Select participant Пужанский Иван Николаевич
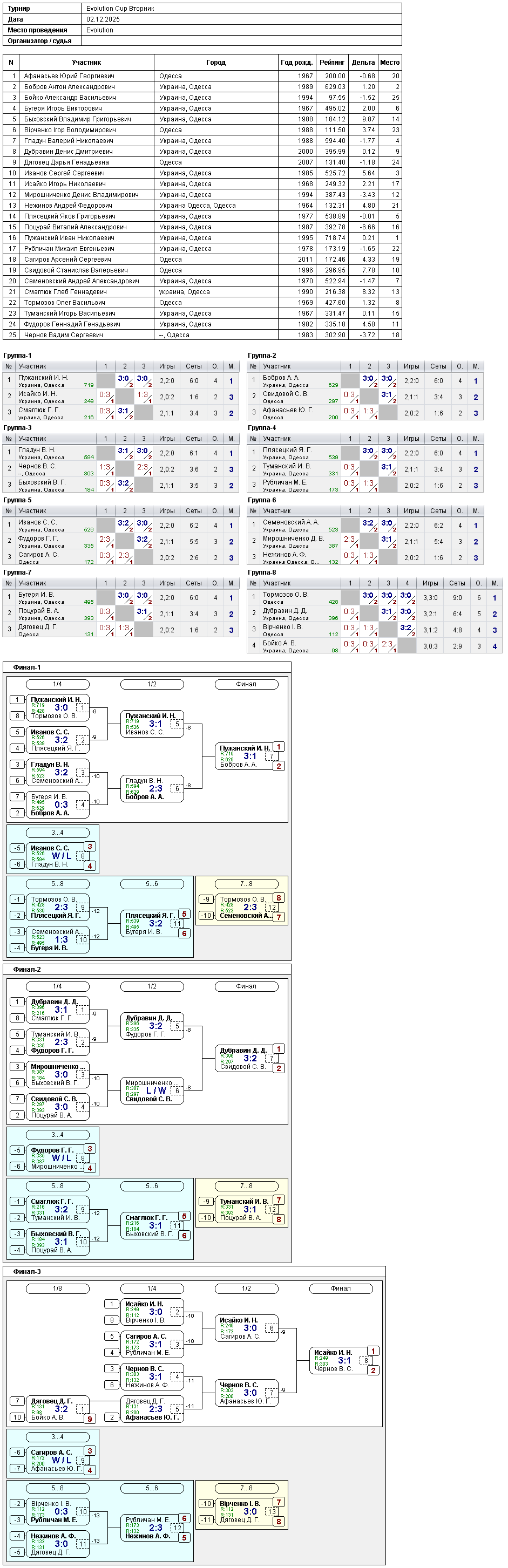Screen dimensions: 508x1568 pyautogui.click(x=69, y=238)
